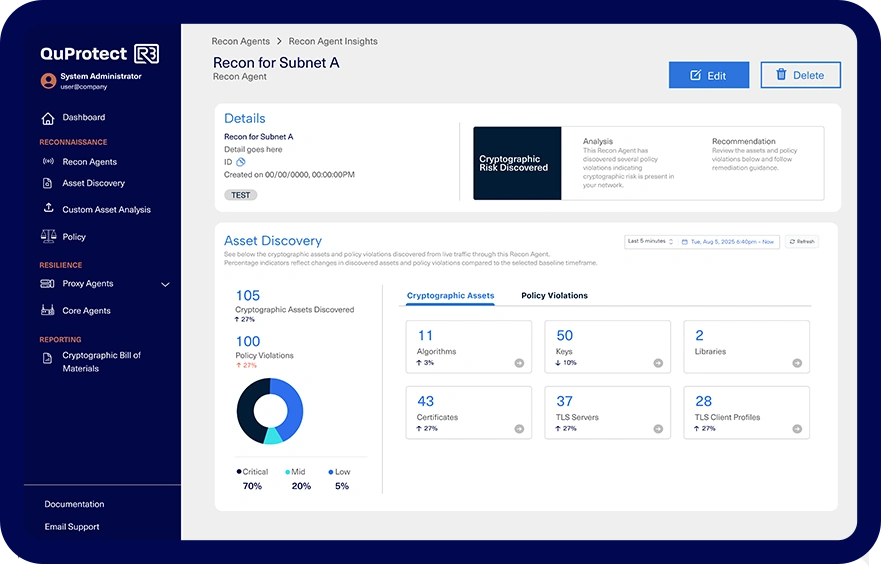Expand the Proxy Agents submenu chevron
The width and height of the screenshot is (881, 570).
[x=165, y=284]
